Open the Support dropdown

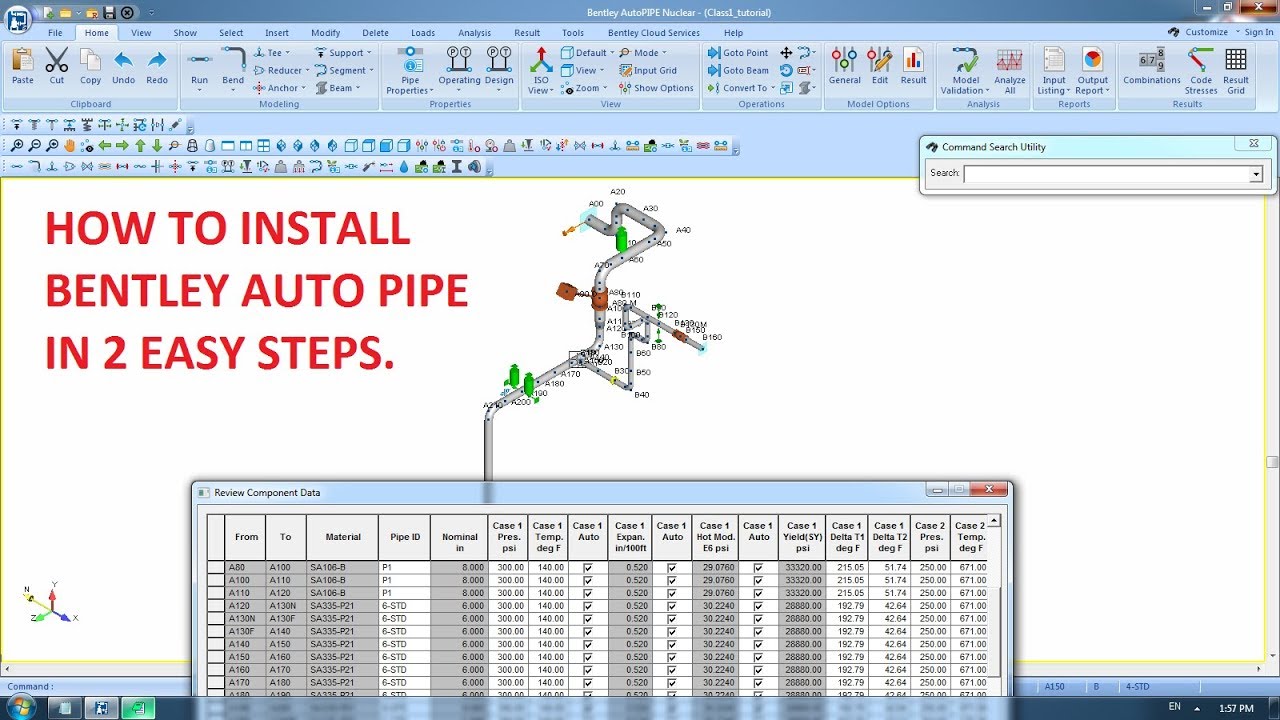[x=343, y=53]
